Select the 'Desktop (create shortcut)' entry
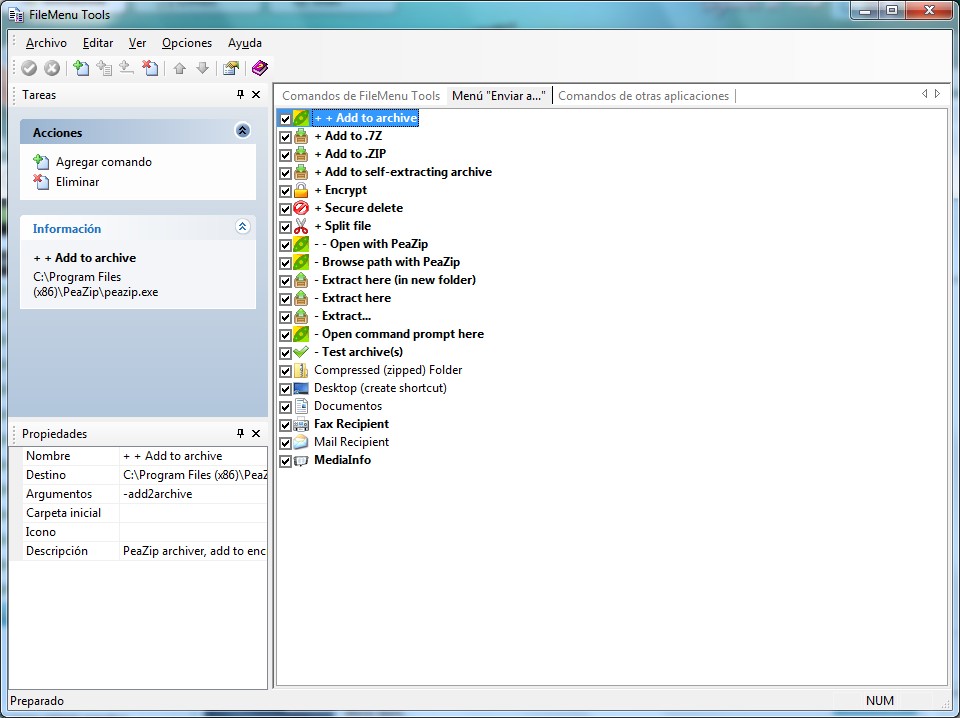 pos(380,388)
